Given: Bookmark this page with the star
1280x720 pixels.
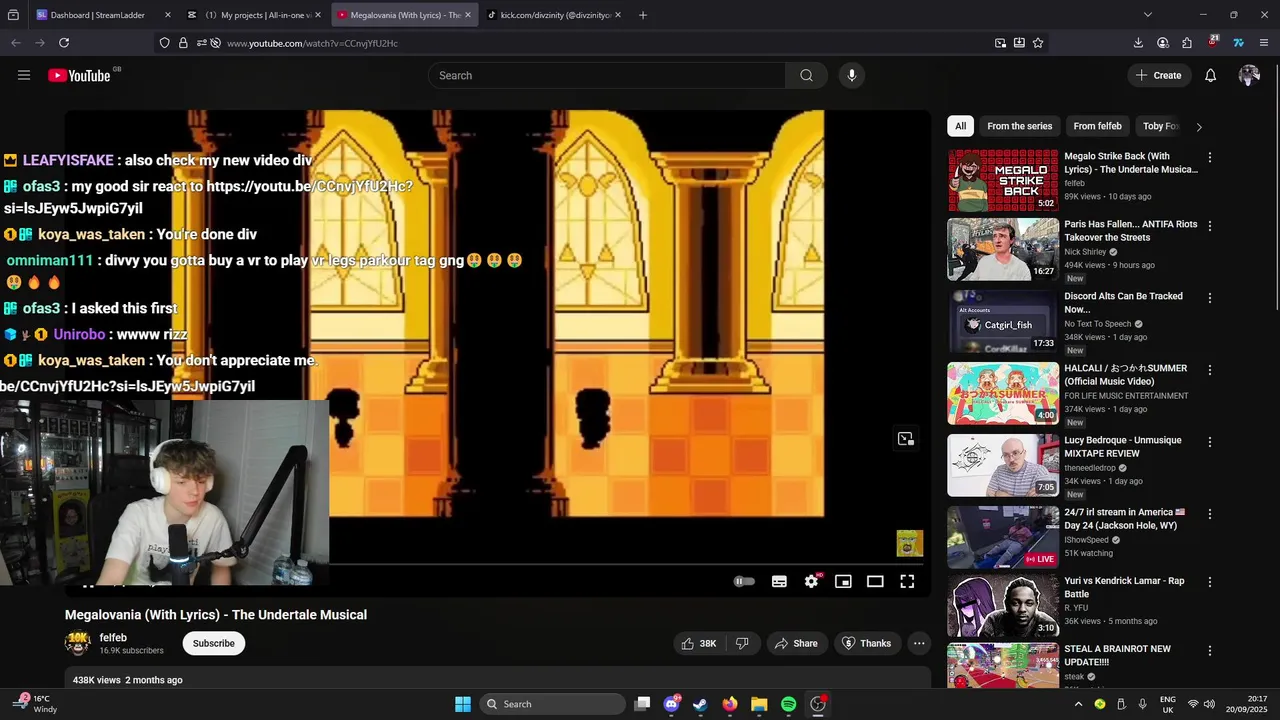Looking at the screenshot, I should coord(1038,43).
